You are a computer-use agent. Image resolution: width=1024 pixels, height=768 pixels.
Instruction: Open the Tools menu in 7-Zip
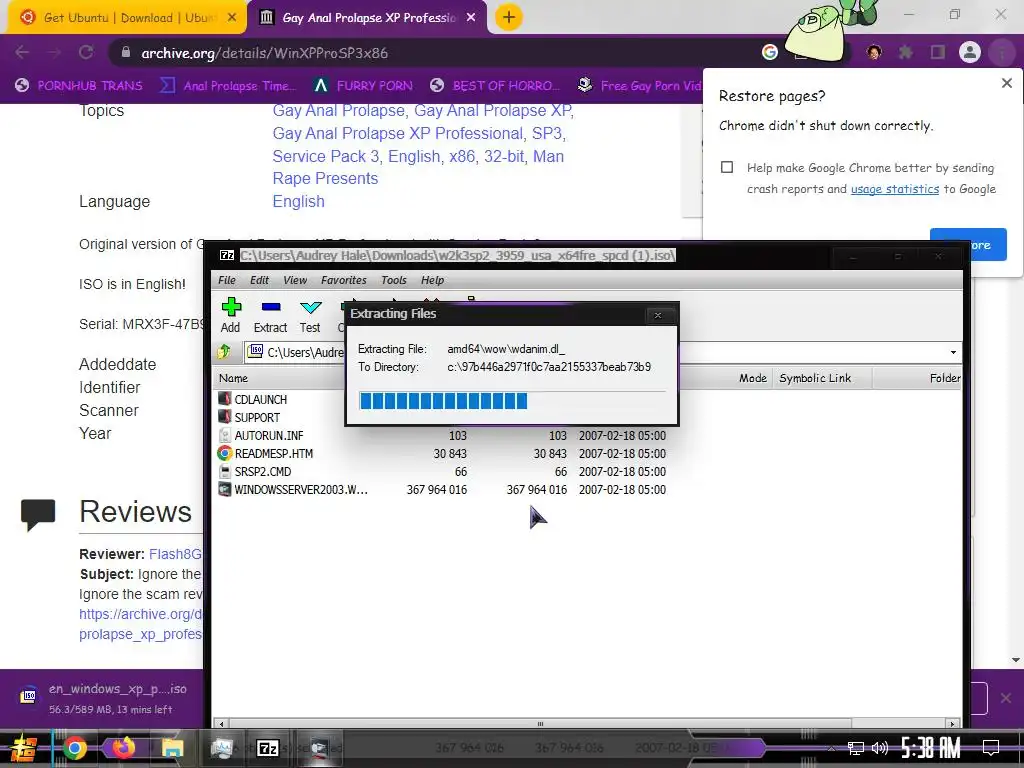tap(394, 280)
